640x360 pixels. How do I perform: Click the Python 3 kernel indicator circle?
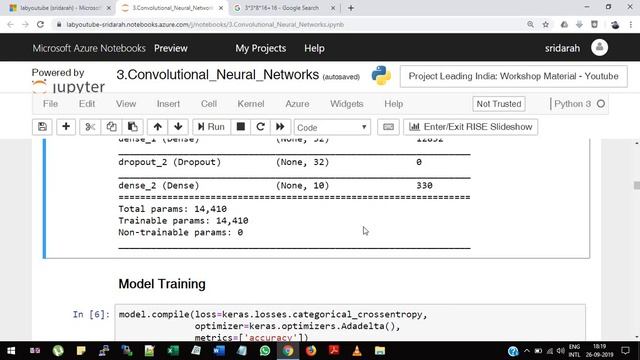click(601, 104)
